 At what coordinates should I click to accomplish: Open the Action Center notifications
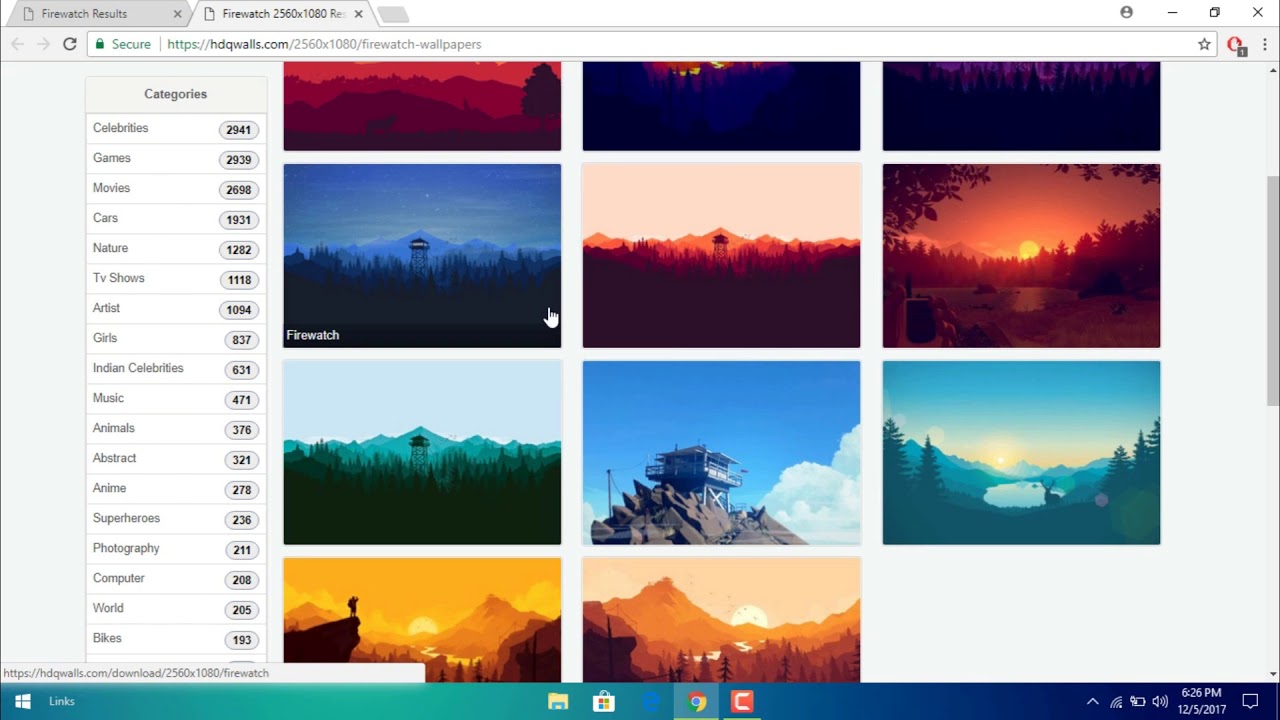tap(1250, 701)
